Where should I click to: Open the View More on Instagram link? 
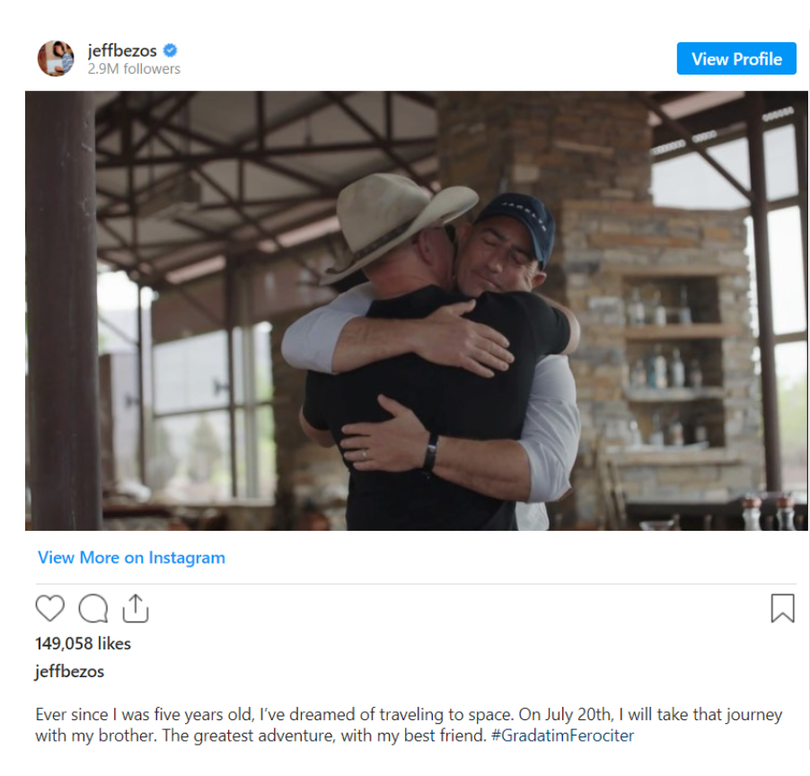[131, 558]
